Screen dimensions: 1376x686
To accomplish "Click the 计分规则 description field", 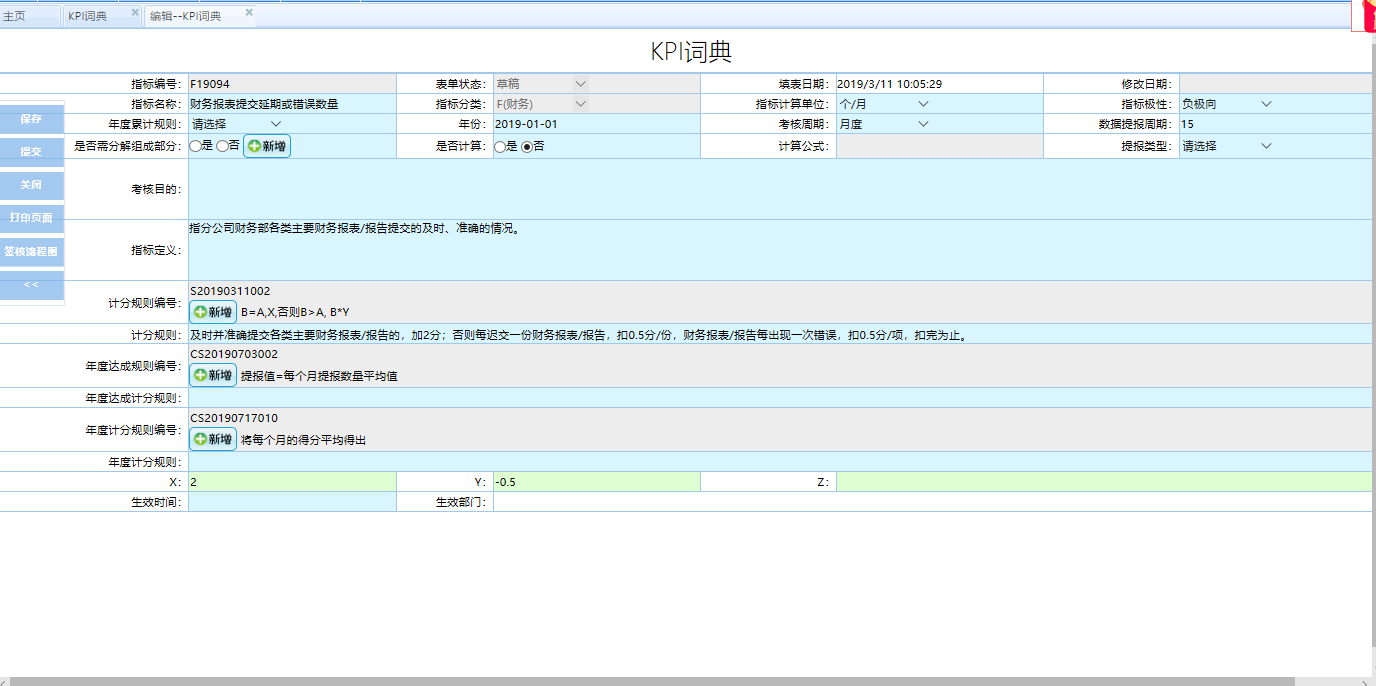I will [x=780, y=334].
